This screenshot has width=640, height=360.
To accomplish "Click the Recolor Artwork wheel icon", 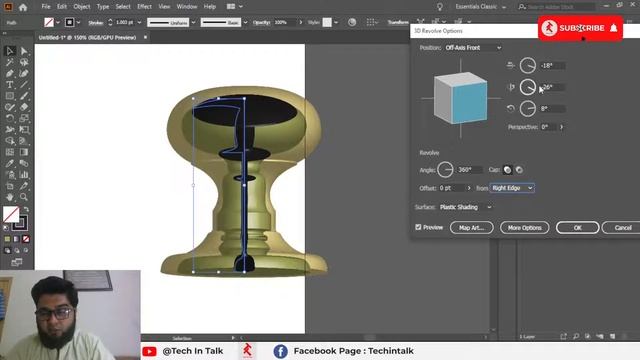I will pos(352,22).
